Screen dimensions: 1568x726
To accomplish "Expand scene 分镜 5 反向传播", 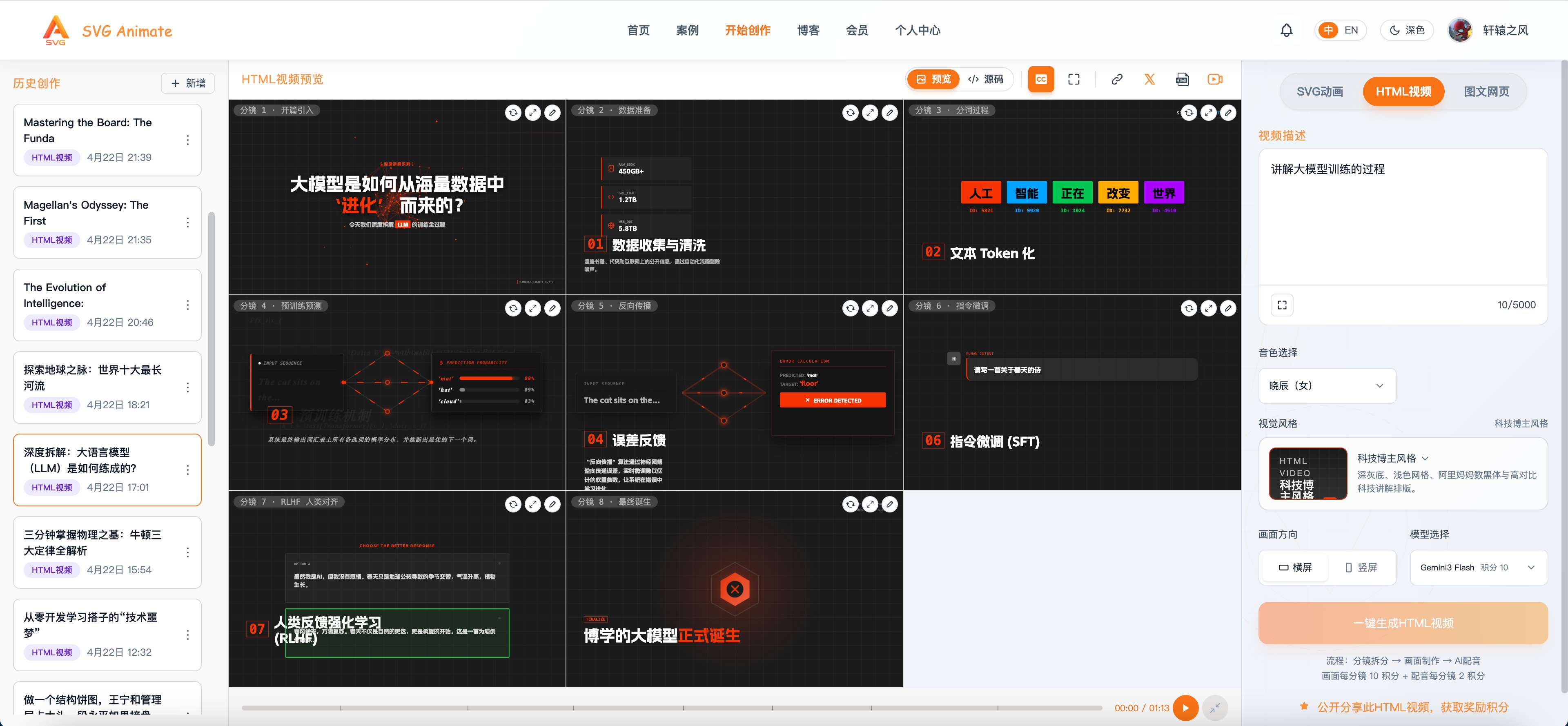I will 870,309.
